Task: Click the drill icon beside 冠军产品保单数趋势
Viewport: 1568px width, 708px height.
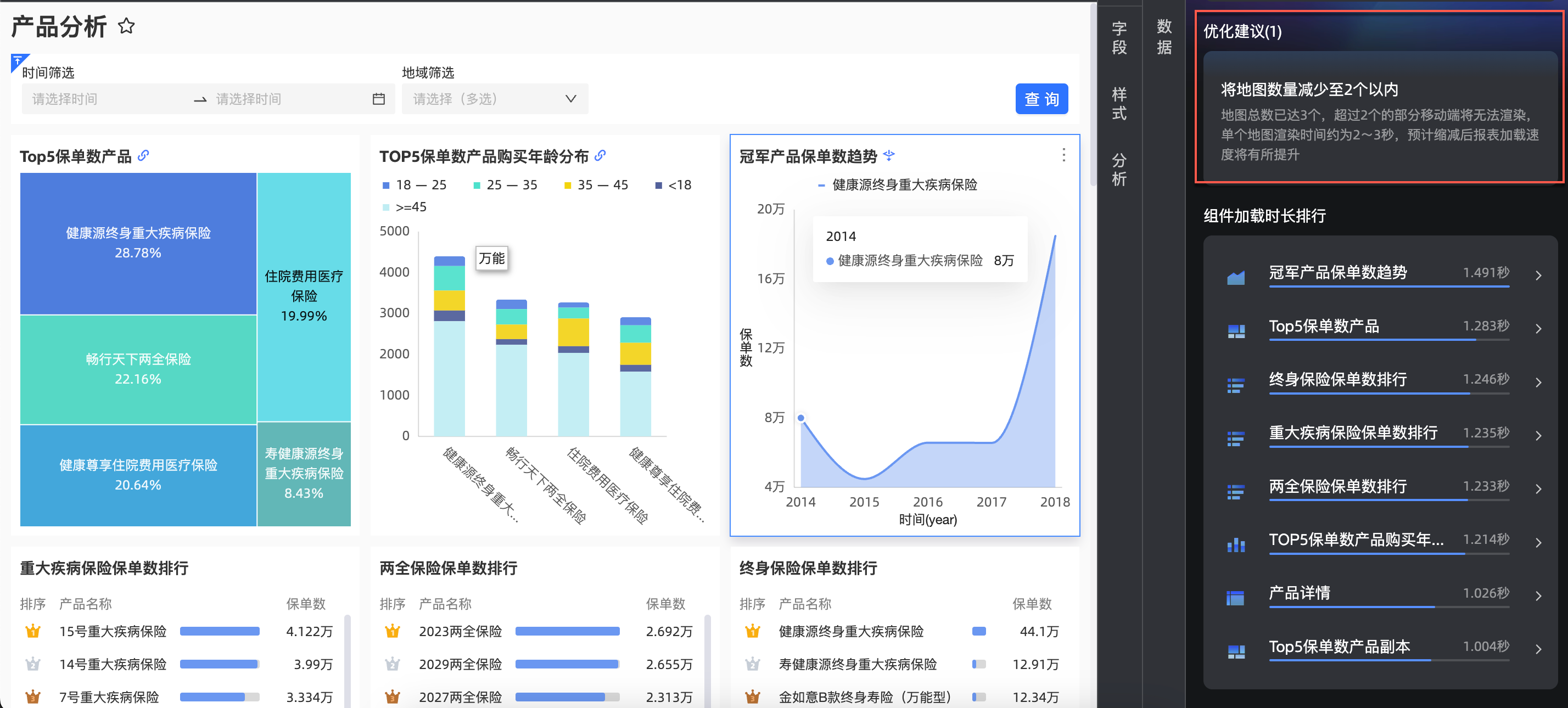Action: pyautogui.click(x=889, y=155)
